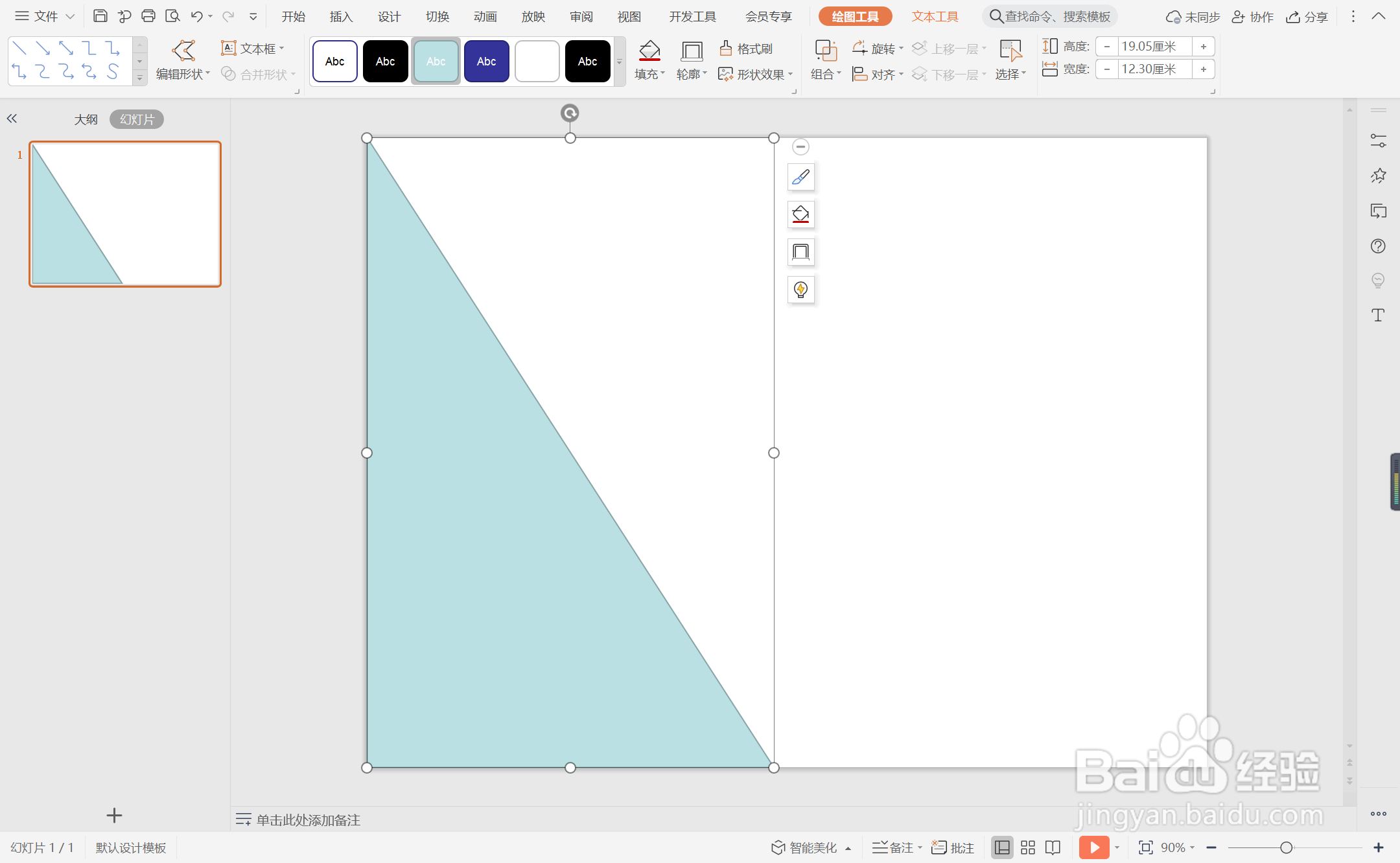Screen dimensions: 1400x863
Task: Click the floating lightbulb idea icon
Action: [x=800, y=290]
